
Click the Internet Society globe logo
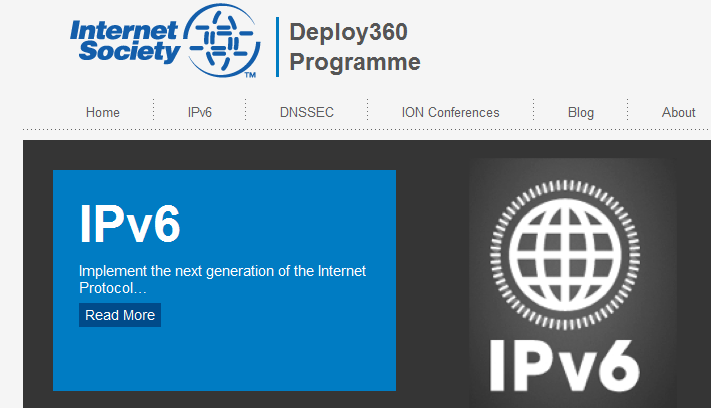pyautogui.click(x=222, y=40)
